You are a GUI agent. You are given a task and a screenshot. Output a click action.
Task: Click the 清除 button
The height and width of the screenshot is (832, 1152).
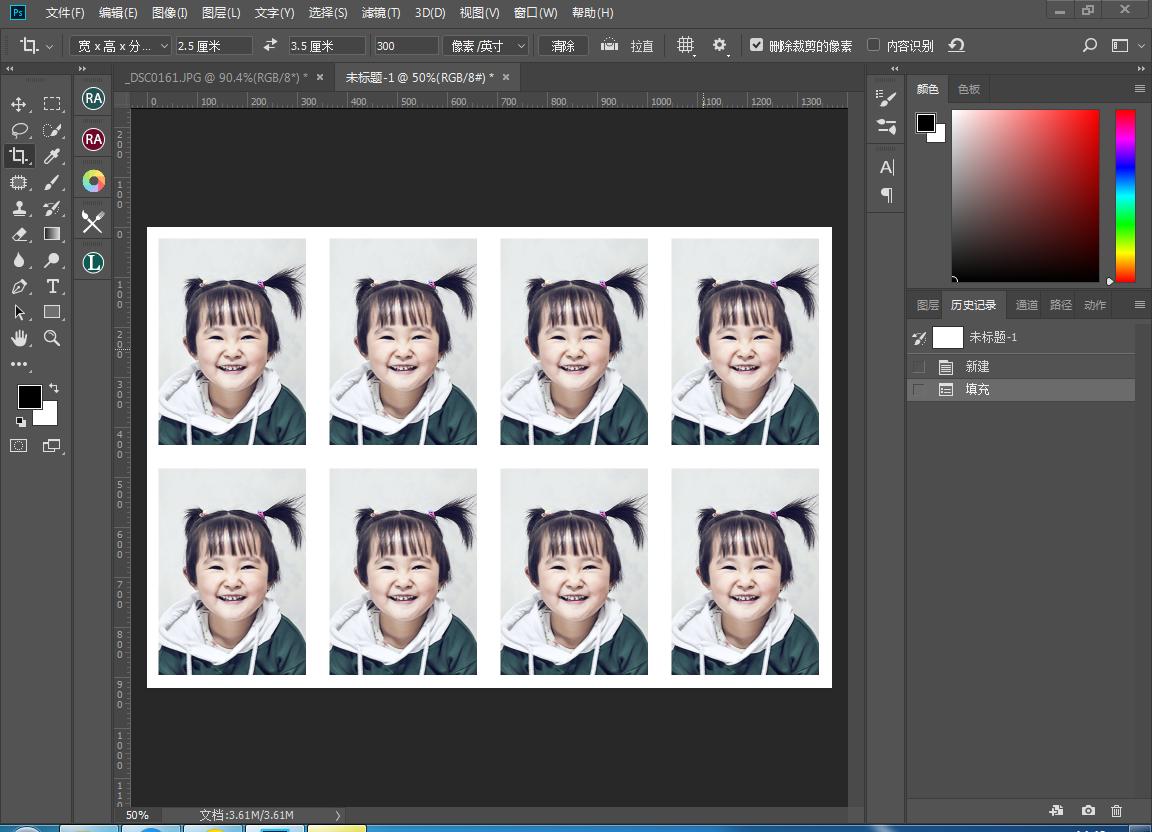point(563,46)
